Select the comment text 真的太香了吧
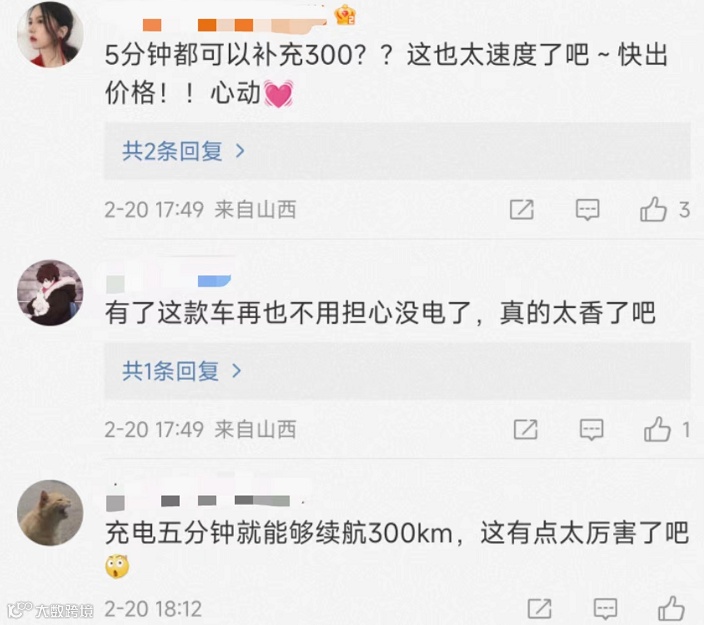 pos(578,313)
